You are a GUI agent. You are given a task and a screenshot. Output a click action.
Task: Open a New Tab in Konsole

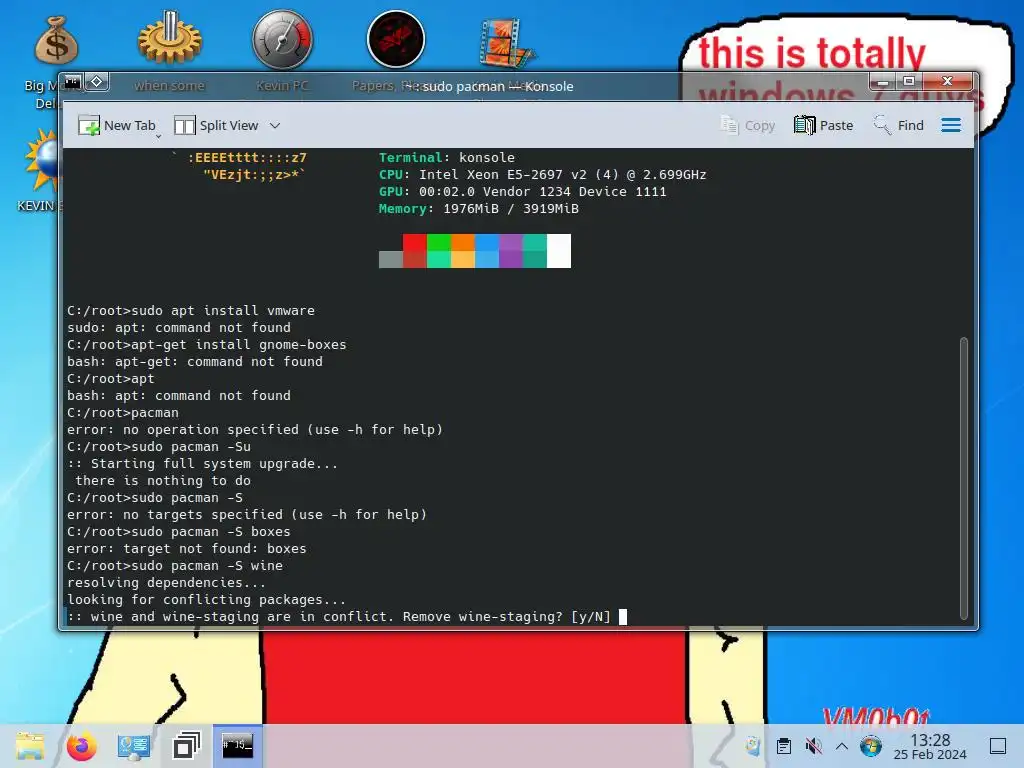pyautogui.click(x=116, y=125)
